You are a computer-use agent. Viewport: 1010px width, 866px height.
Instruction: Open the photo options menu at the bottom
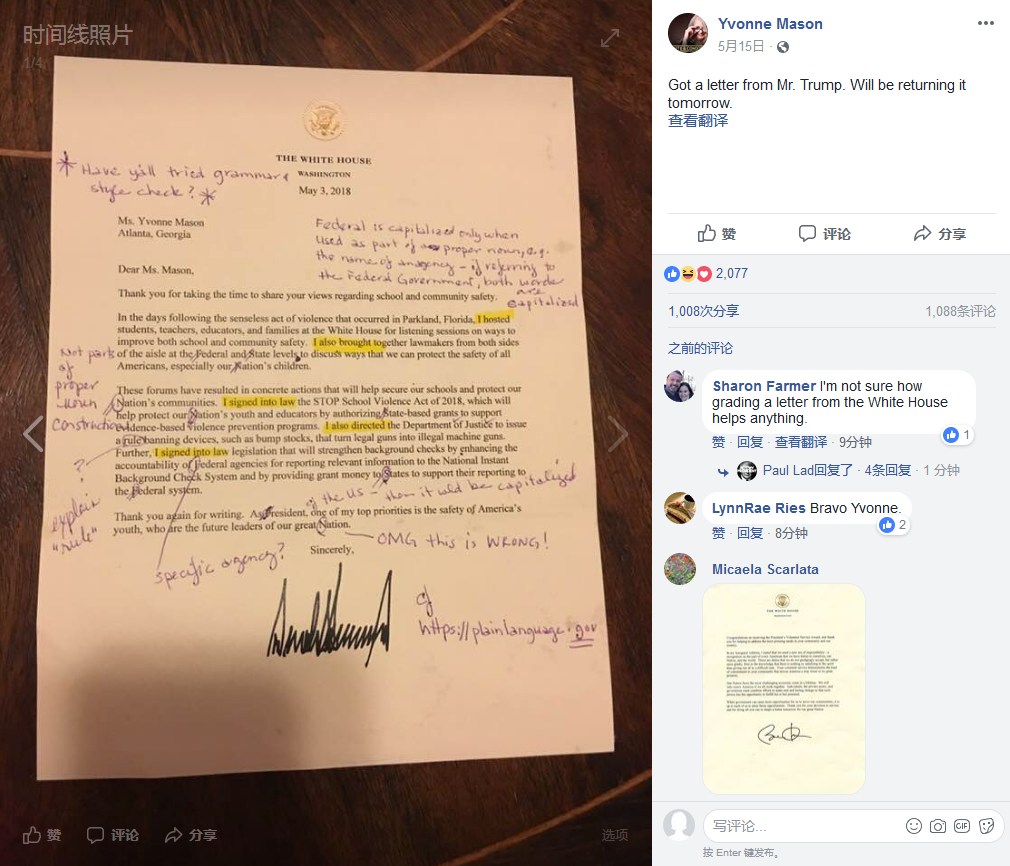615,835
